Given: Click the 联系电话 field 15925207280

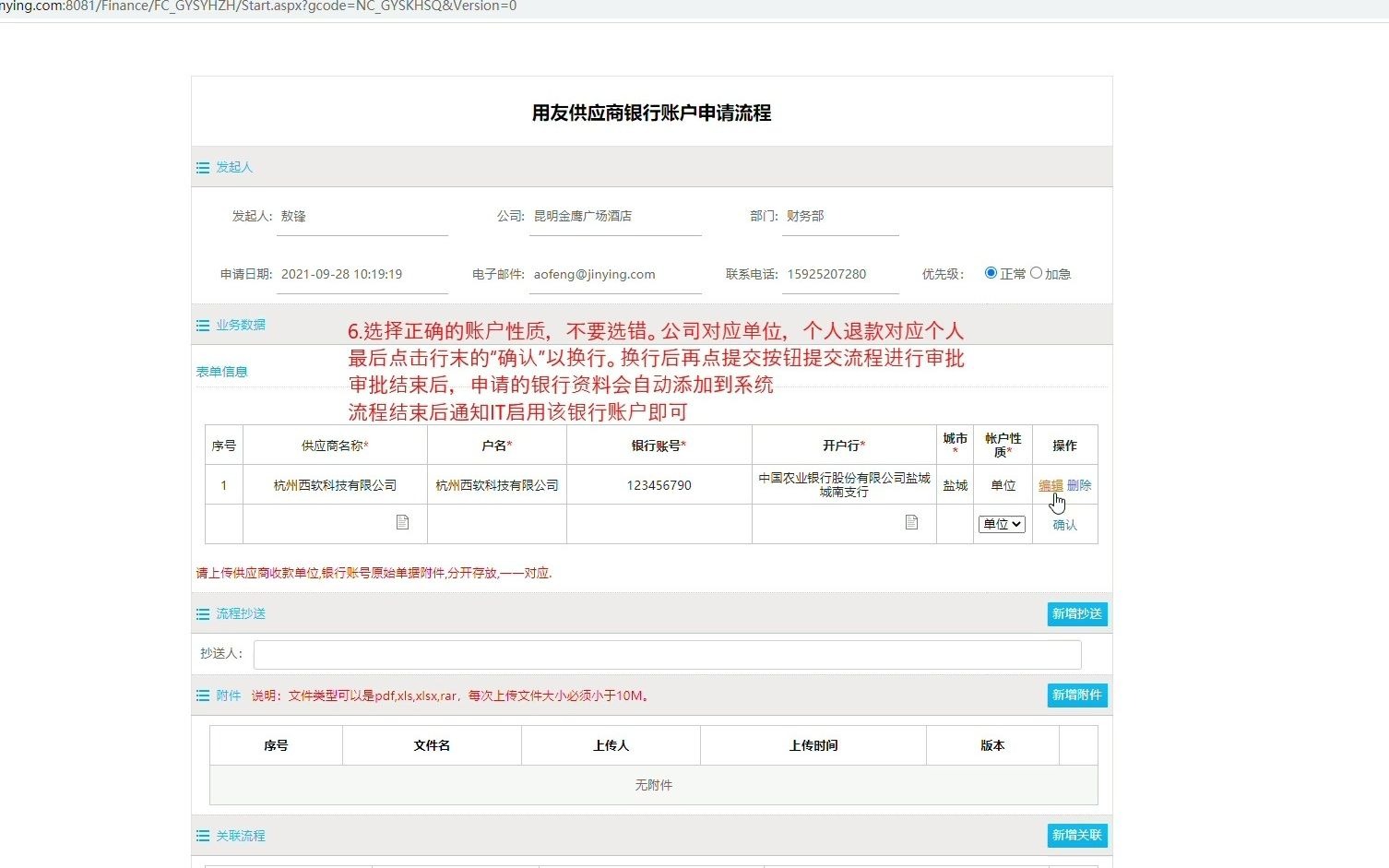Looking at the screenshot, I should (840, 275).
